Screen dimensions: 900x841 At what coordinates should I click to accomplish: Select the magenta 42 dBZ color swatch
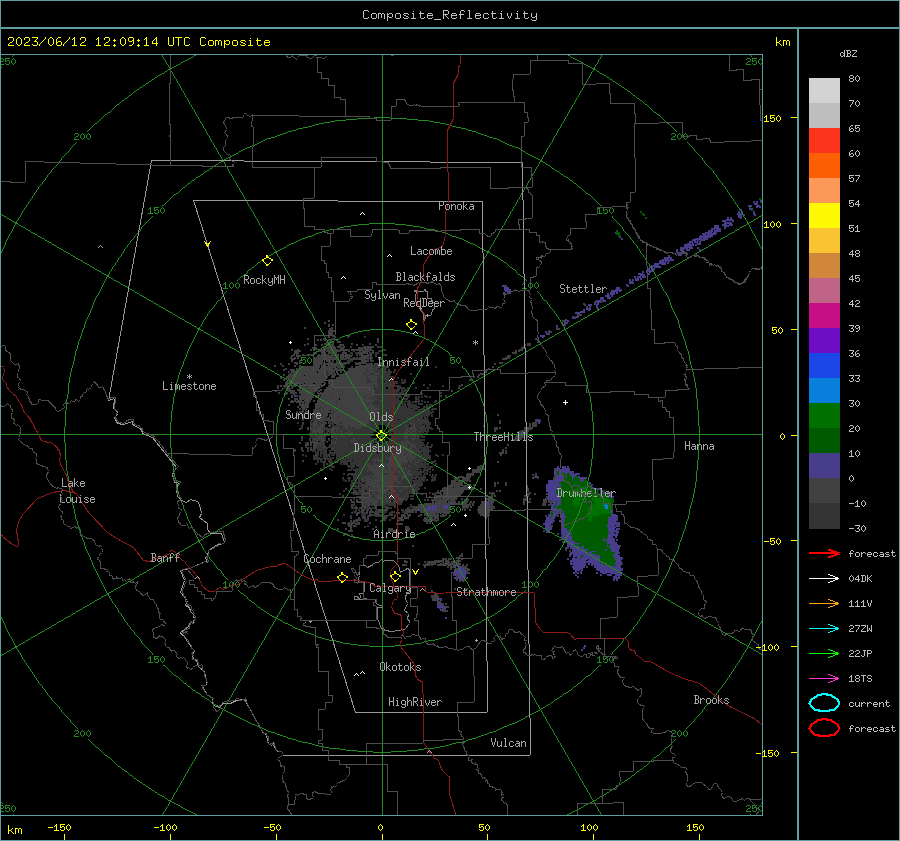pos(824,315)
